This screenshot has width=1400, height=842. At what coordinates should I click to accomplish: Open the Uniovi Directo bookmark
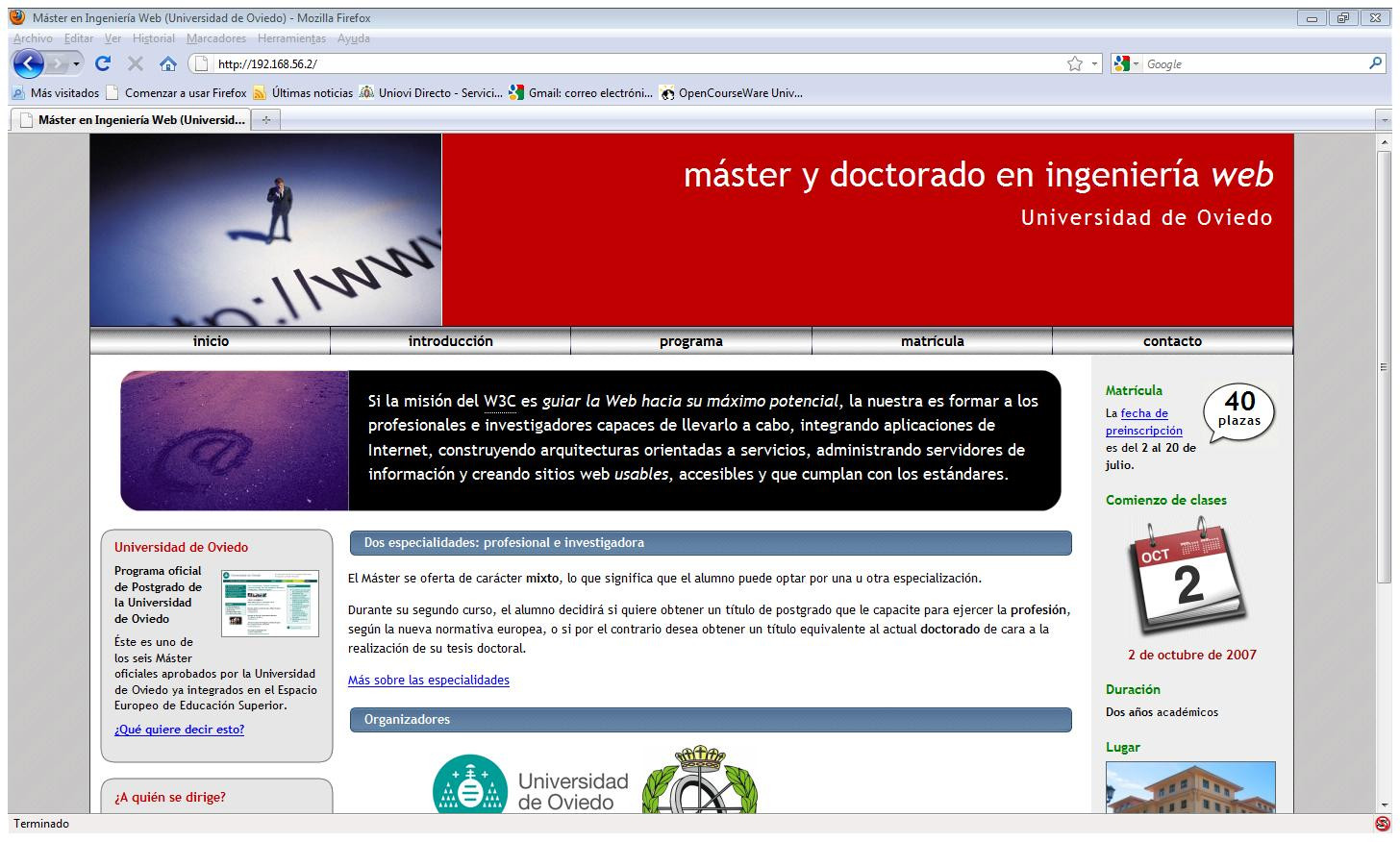(x=431, y=93)
